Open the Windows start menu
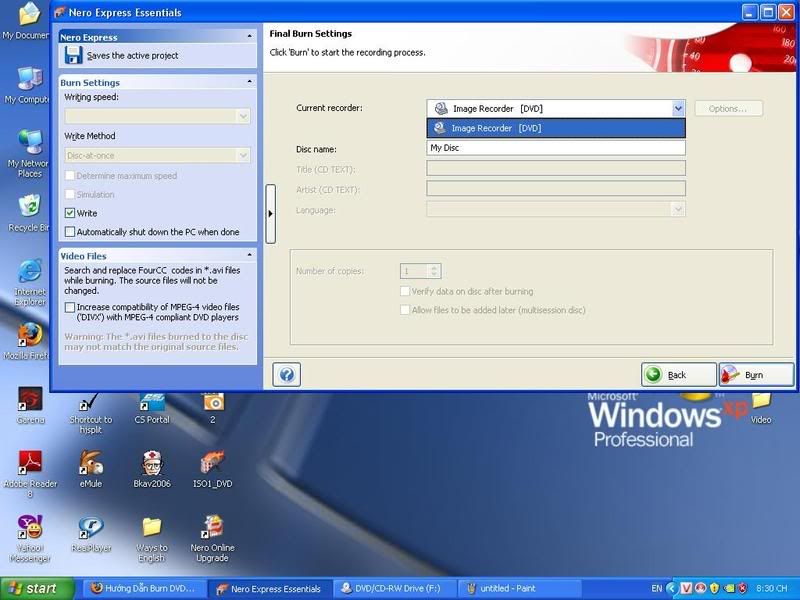The height and width of the screenshot is (600, 800). click(36, 588)
